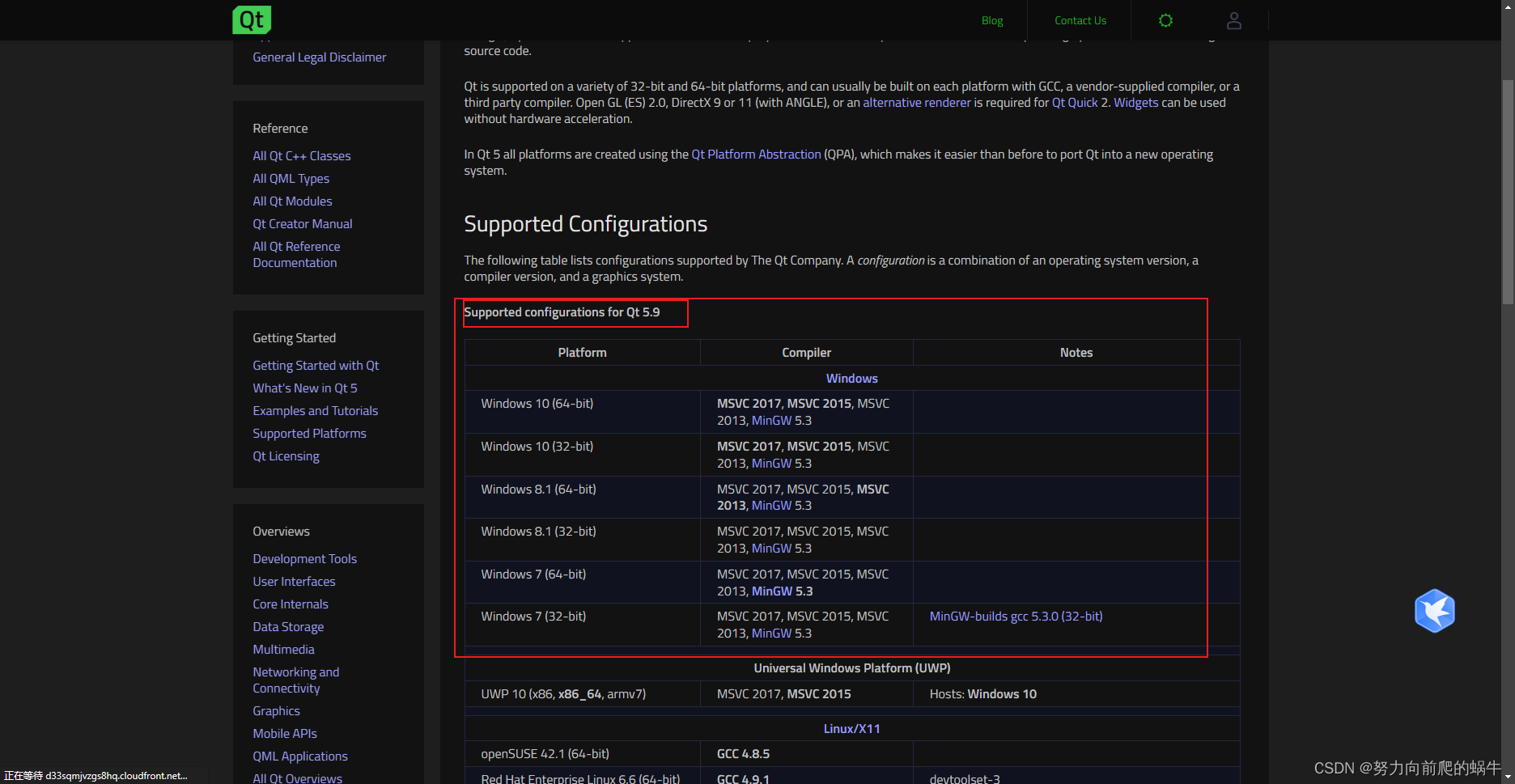Select Supported Platforms in sidebar
This screenshot has height=784, width=1515.
[x=309, y=434]
